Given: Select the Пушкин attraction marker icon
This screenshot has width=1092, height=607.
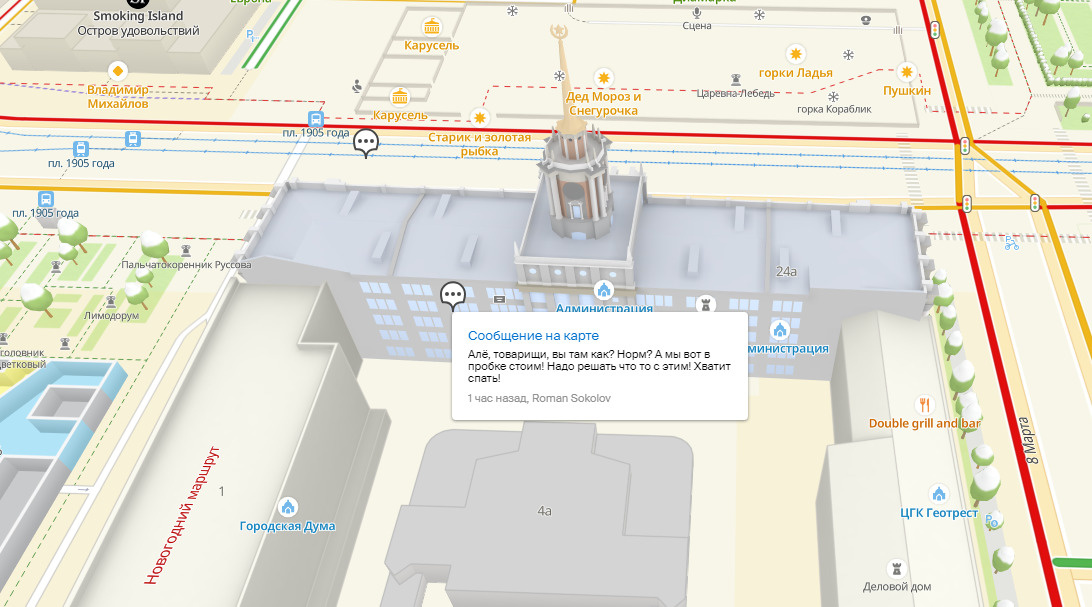Looking at the screenshot, I should point(906,72).
